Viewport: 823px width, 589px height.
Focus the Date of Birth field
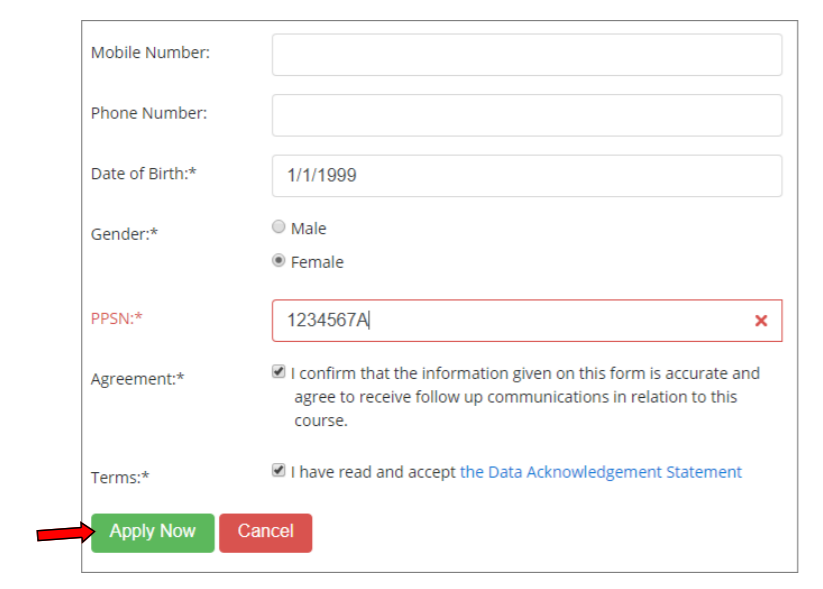click(x=527, y=176)
